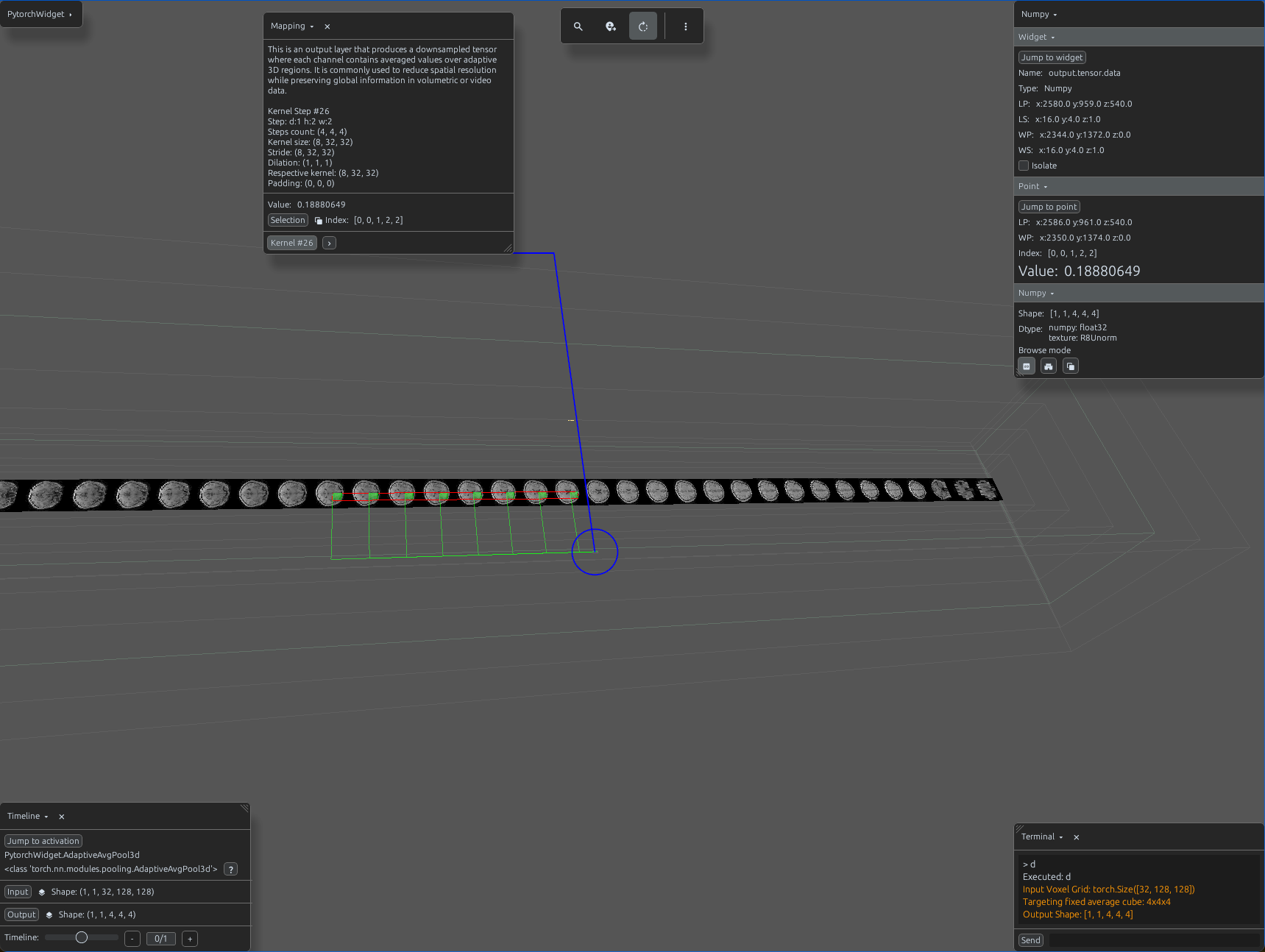
Task: Click the layers icon beside Output shape
Action: pos(49,915)
